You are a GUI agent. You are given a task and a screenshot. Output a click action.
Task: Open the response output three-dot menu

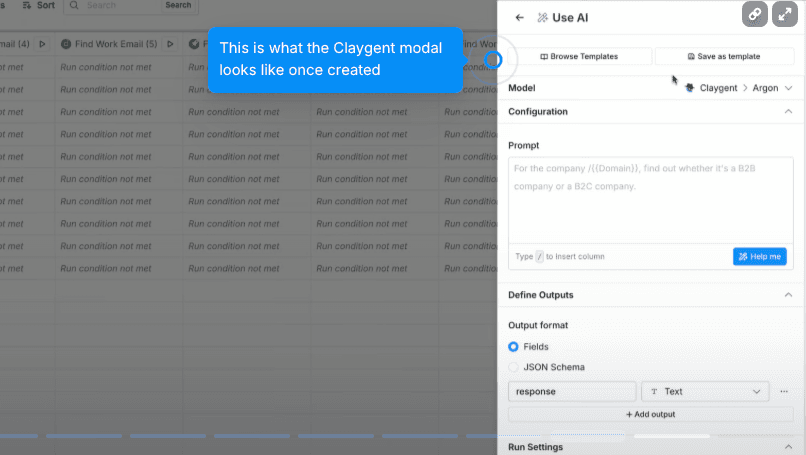pos(784,391)
